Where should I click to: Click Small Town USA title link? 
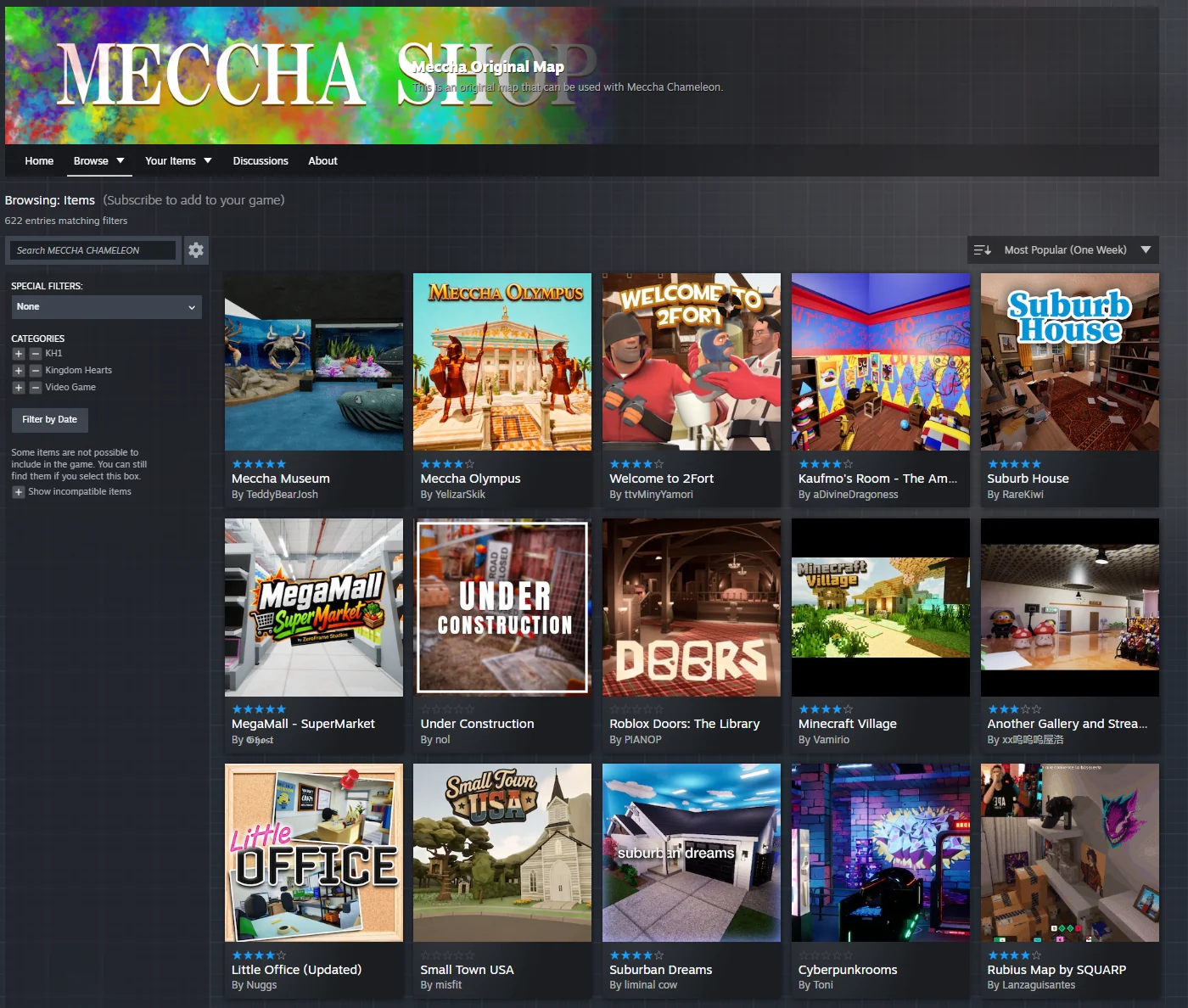[468, 970]
